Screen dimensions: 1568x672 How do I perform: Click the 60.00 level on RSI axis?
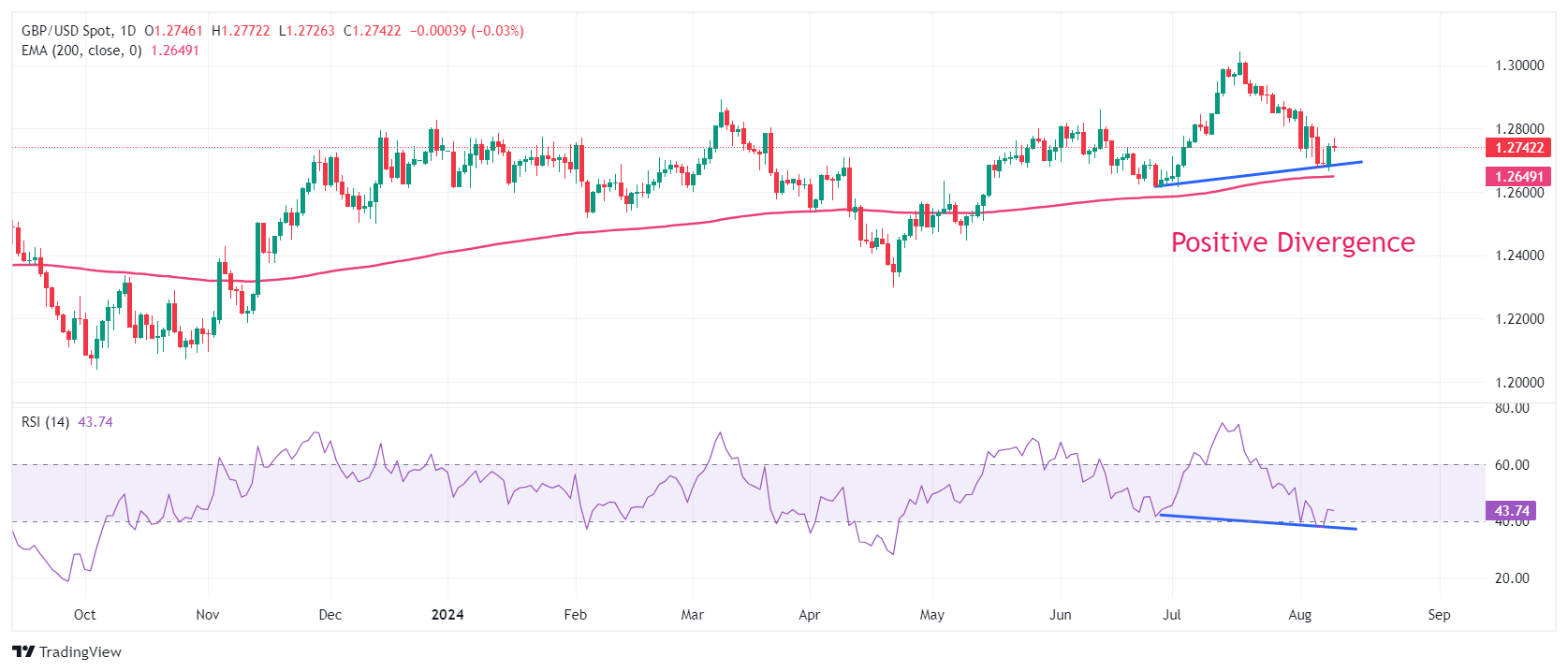coord(1512,465)
